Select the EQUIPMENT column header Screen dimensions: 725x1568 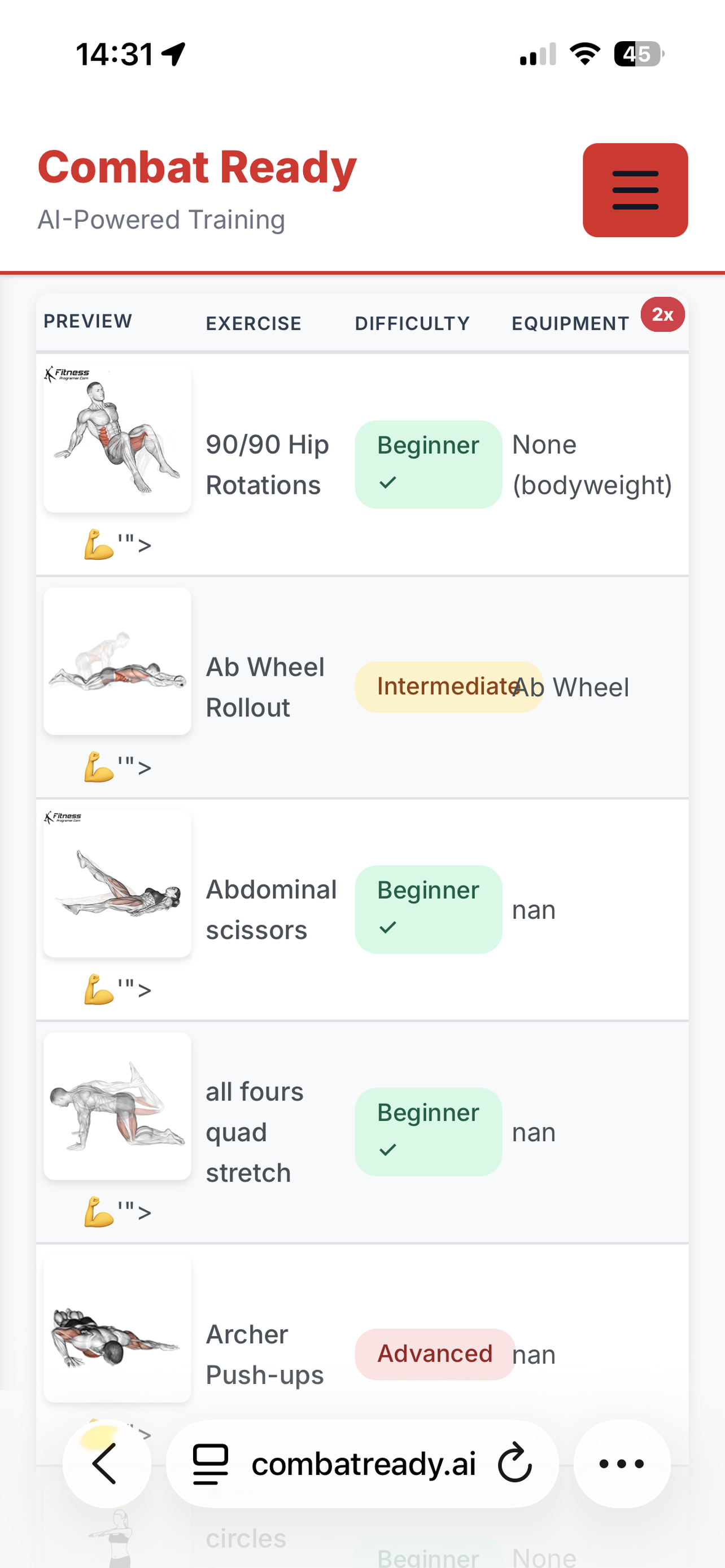coord(570,323)
